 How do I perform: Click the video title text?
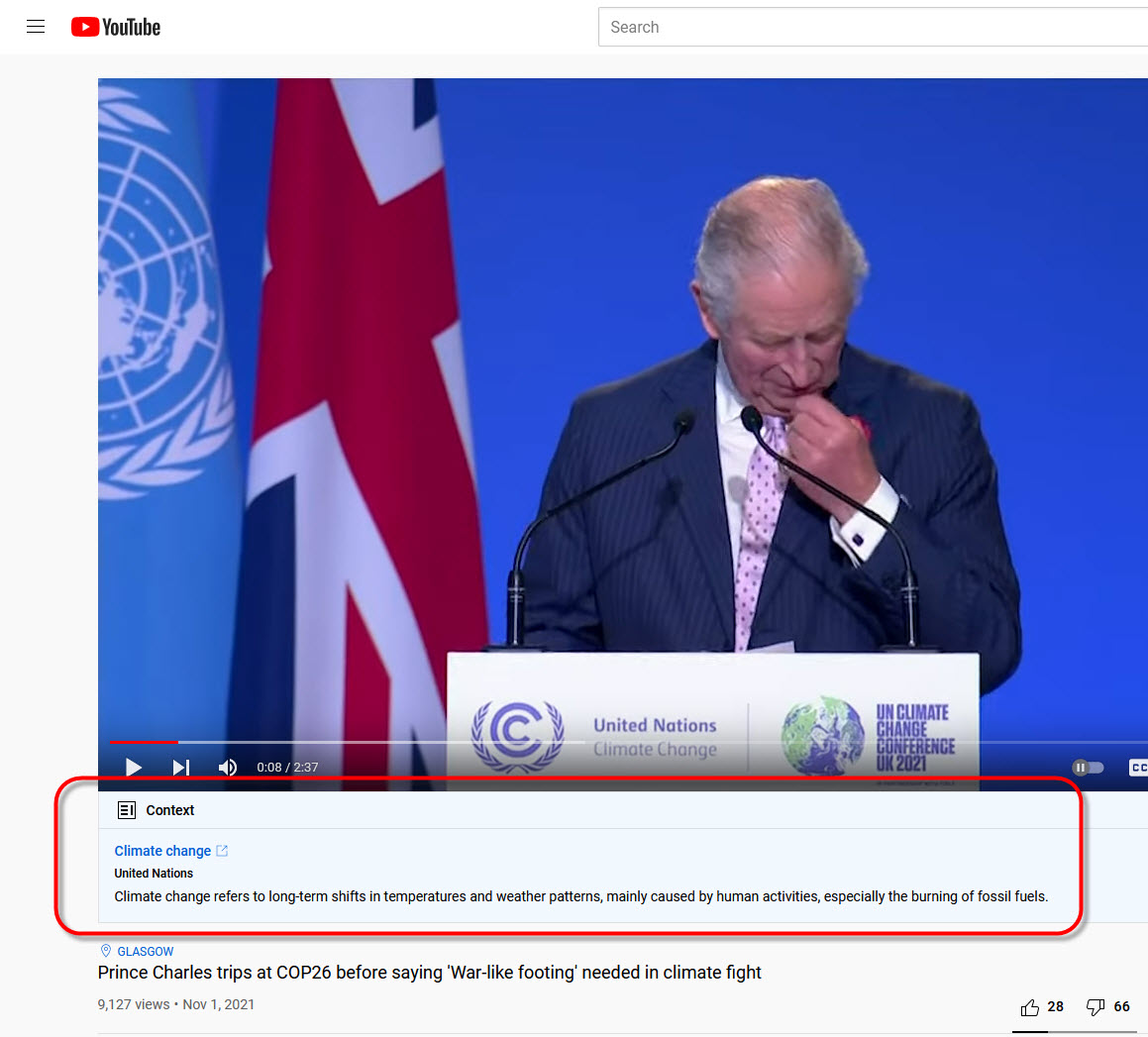[429, 972]
